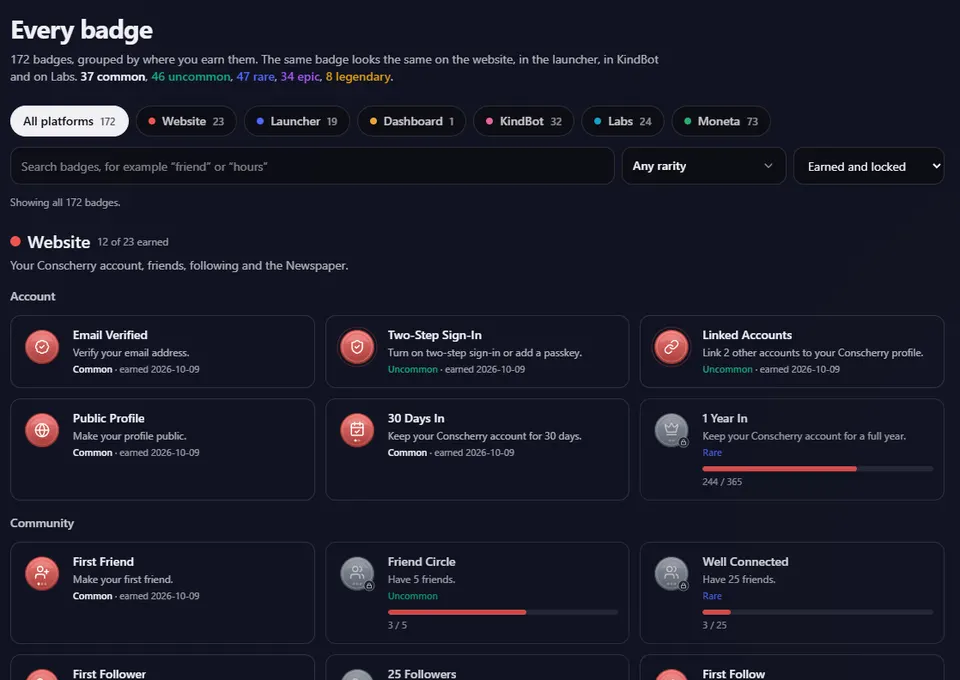The image size is (960, 680).
Task: Click the Two-Step Sign-In shield badge icon
Action: click(x=357, y=347)
